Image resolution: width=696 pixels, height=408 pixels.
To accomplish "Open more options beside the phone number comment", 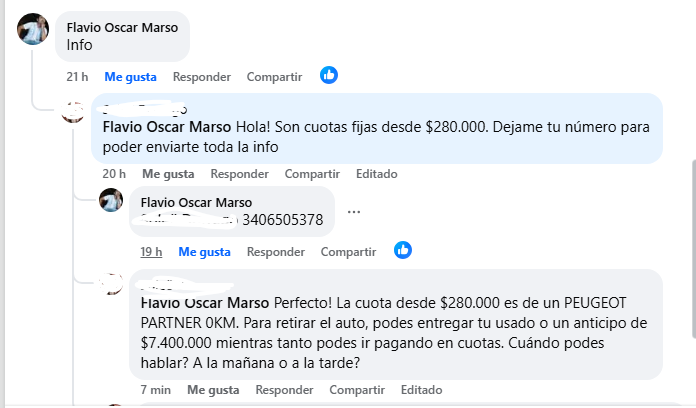I will pyautogui.click(x=355, y=212).
